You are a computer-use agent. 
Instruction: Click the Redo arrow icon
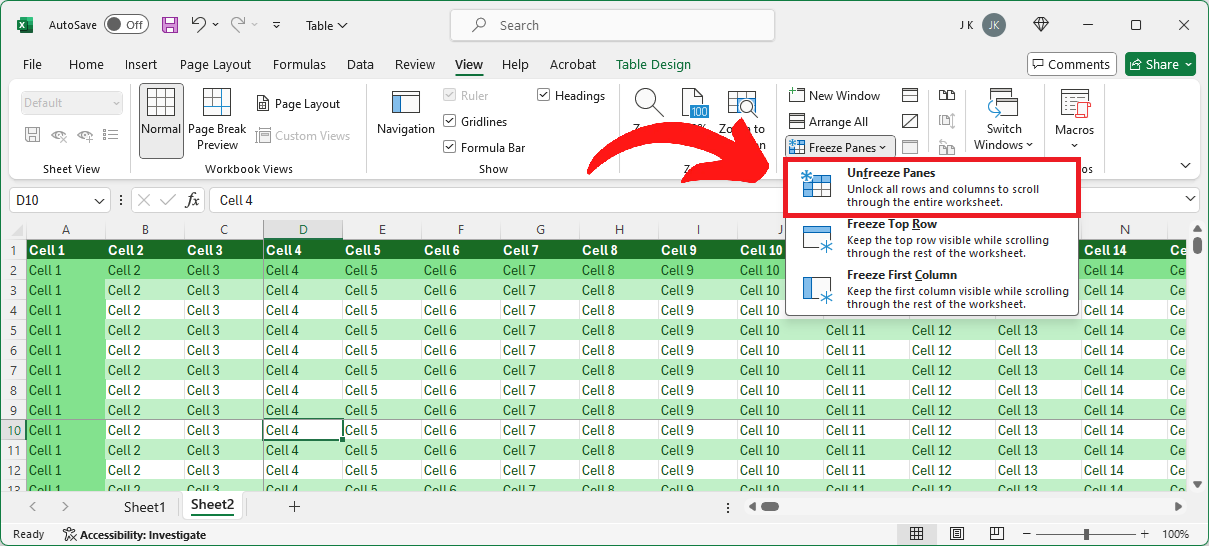238,25
